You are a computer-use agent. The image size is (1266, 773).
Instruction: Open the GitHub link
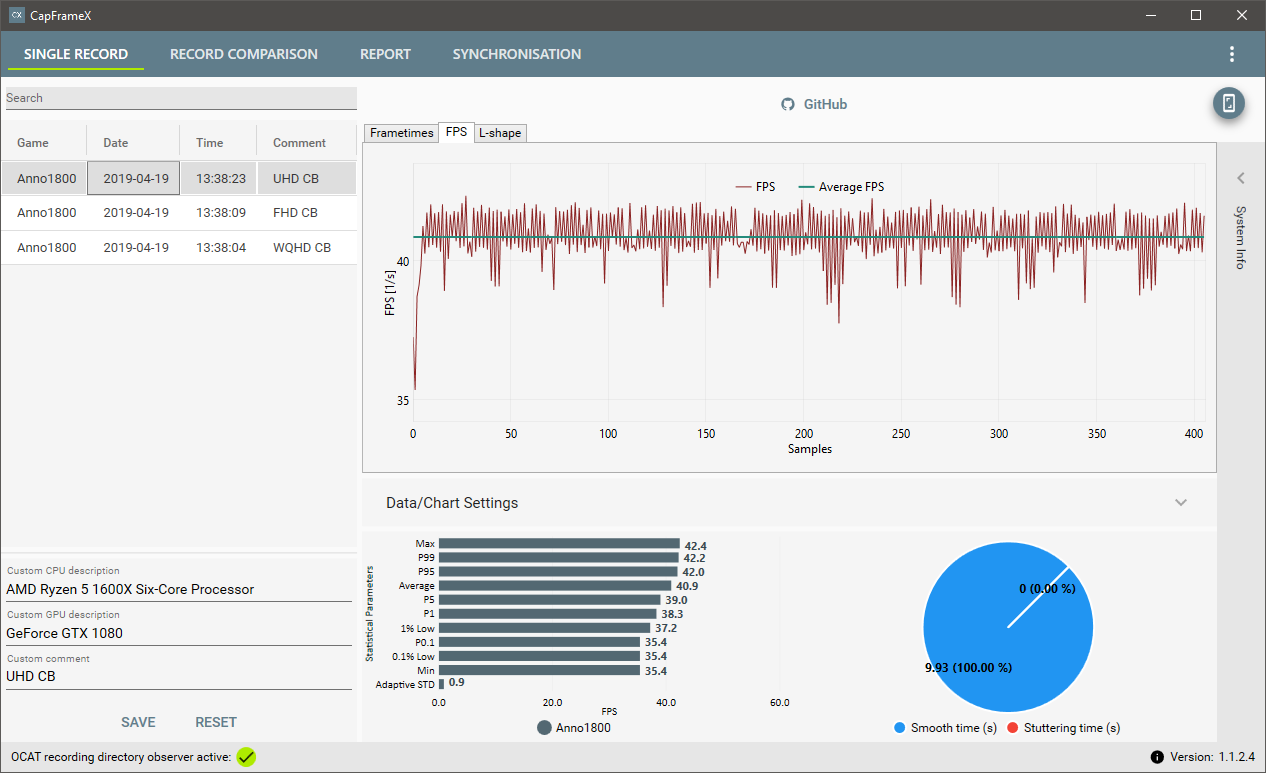click(826, 104)
